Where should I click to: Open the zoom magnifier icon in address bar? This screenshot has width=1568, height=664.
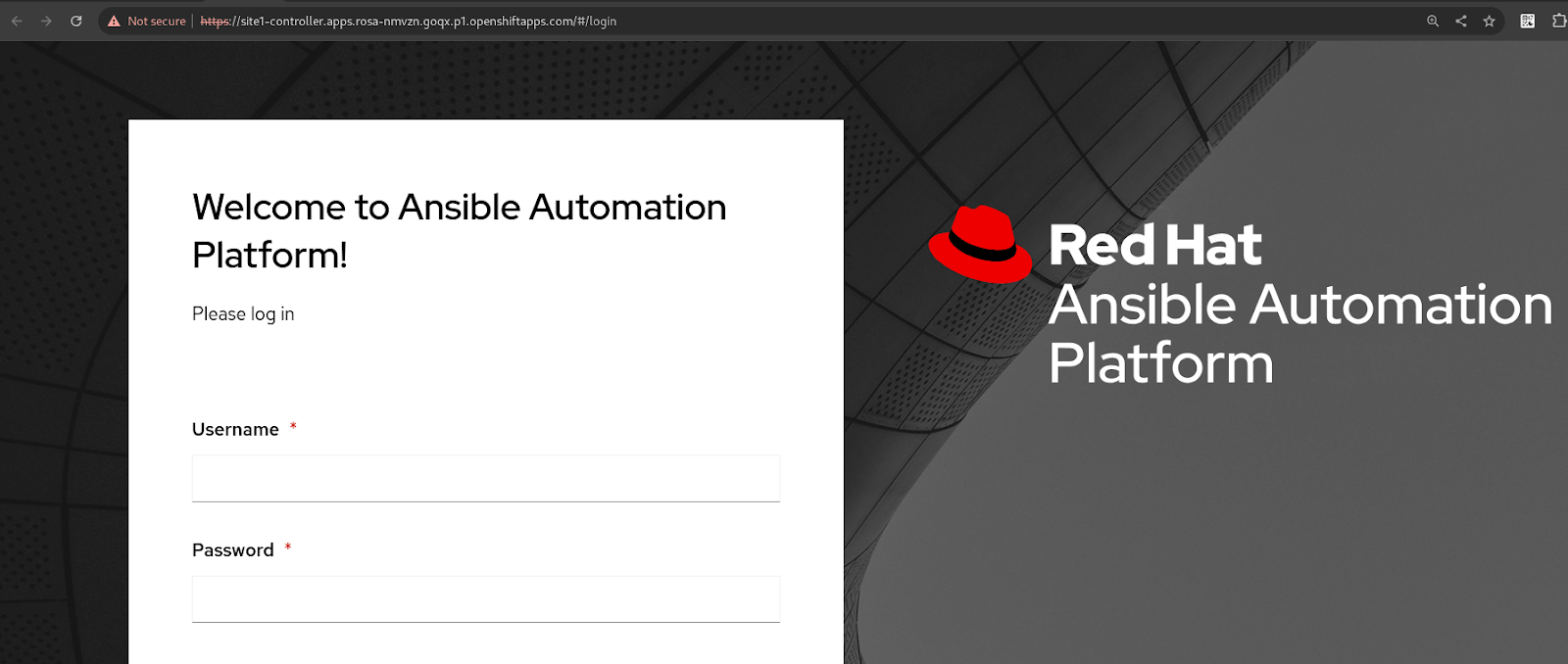(x=1433, y=21)
